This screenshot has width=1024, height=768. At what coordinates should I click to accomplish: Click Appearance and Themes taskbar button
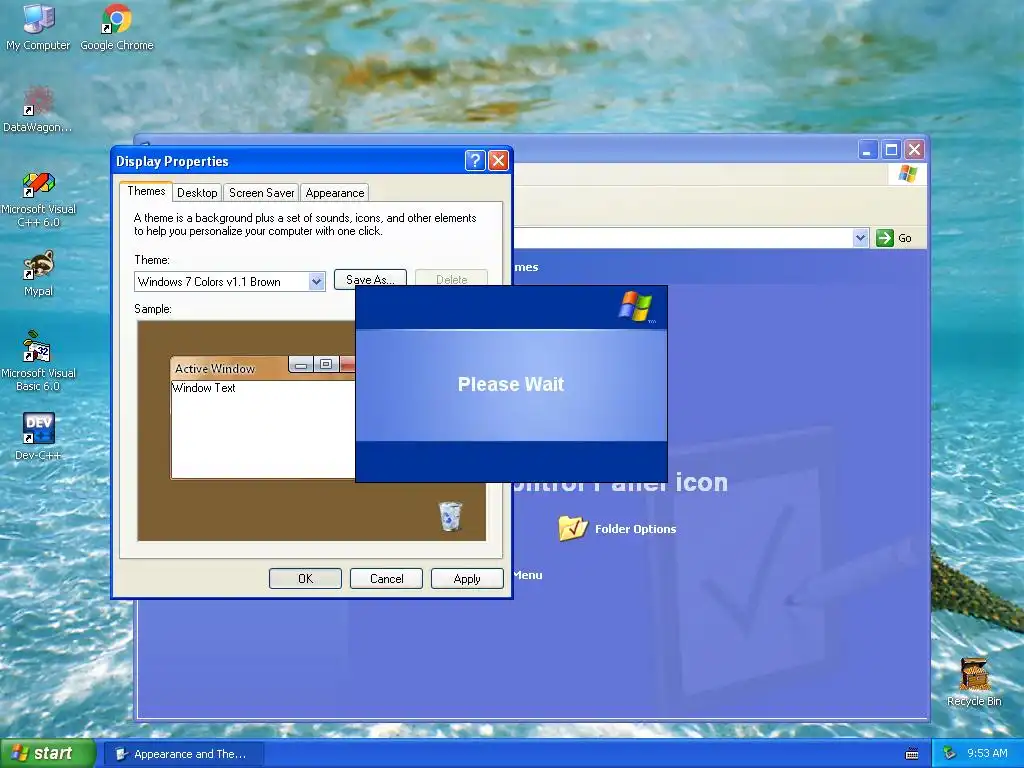(x=184, y=754)
